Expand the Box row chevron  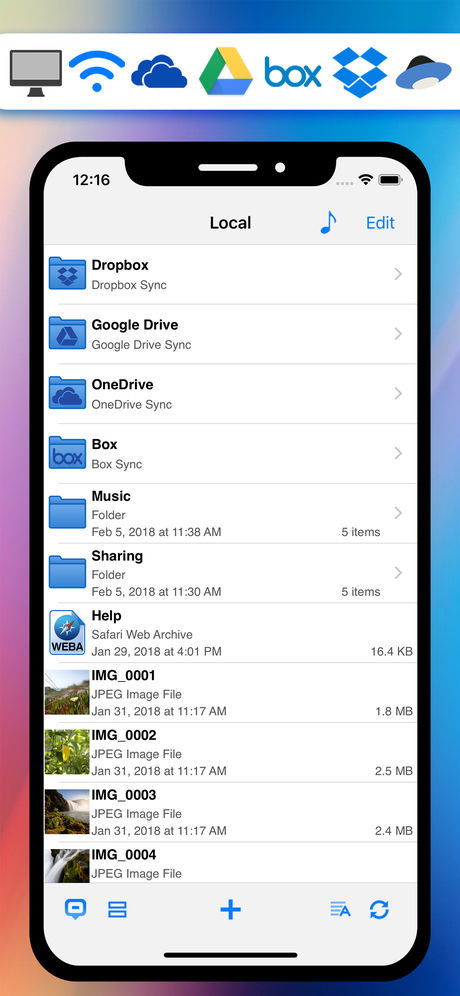pyautogui.click(x=398, y=453)
